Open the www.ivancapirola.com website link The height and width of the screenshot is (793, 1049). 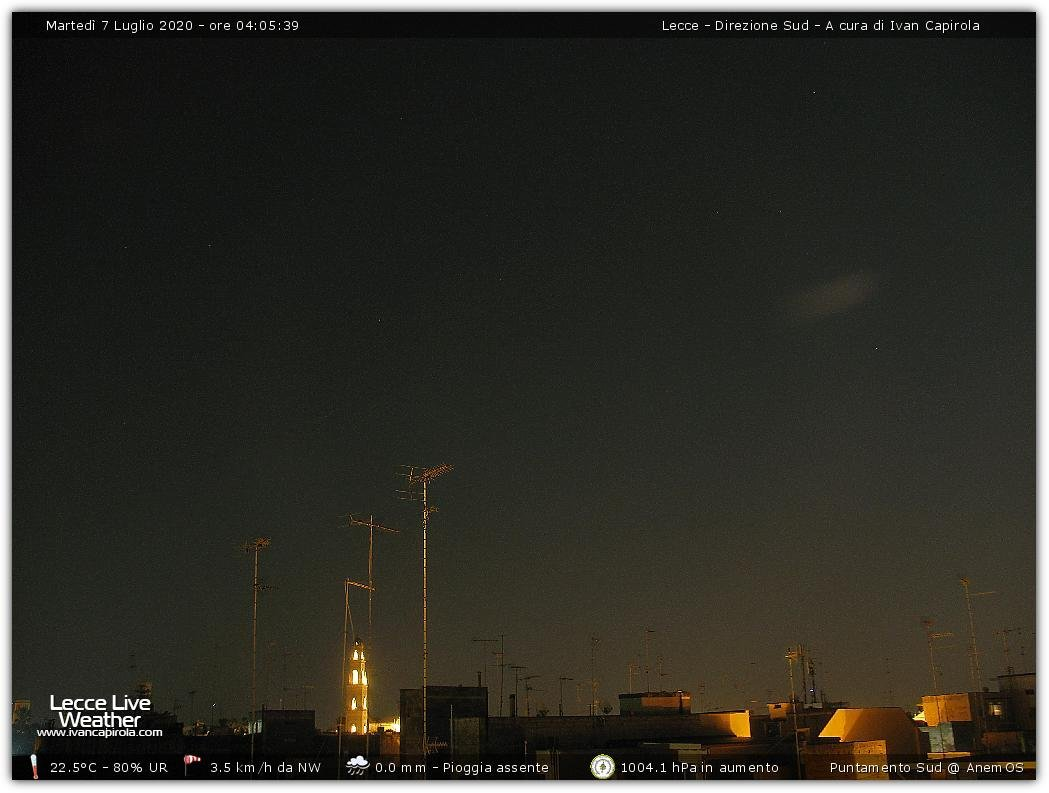click(100, 732)
